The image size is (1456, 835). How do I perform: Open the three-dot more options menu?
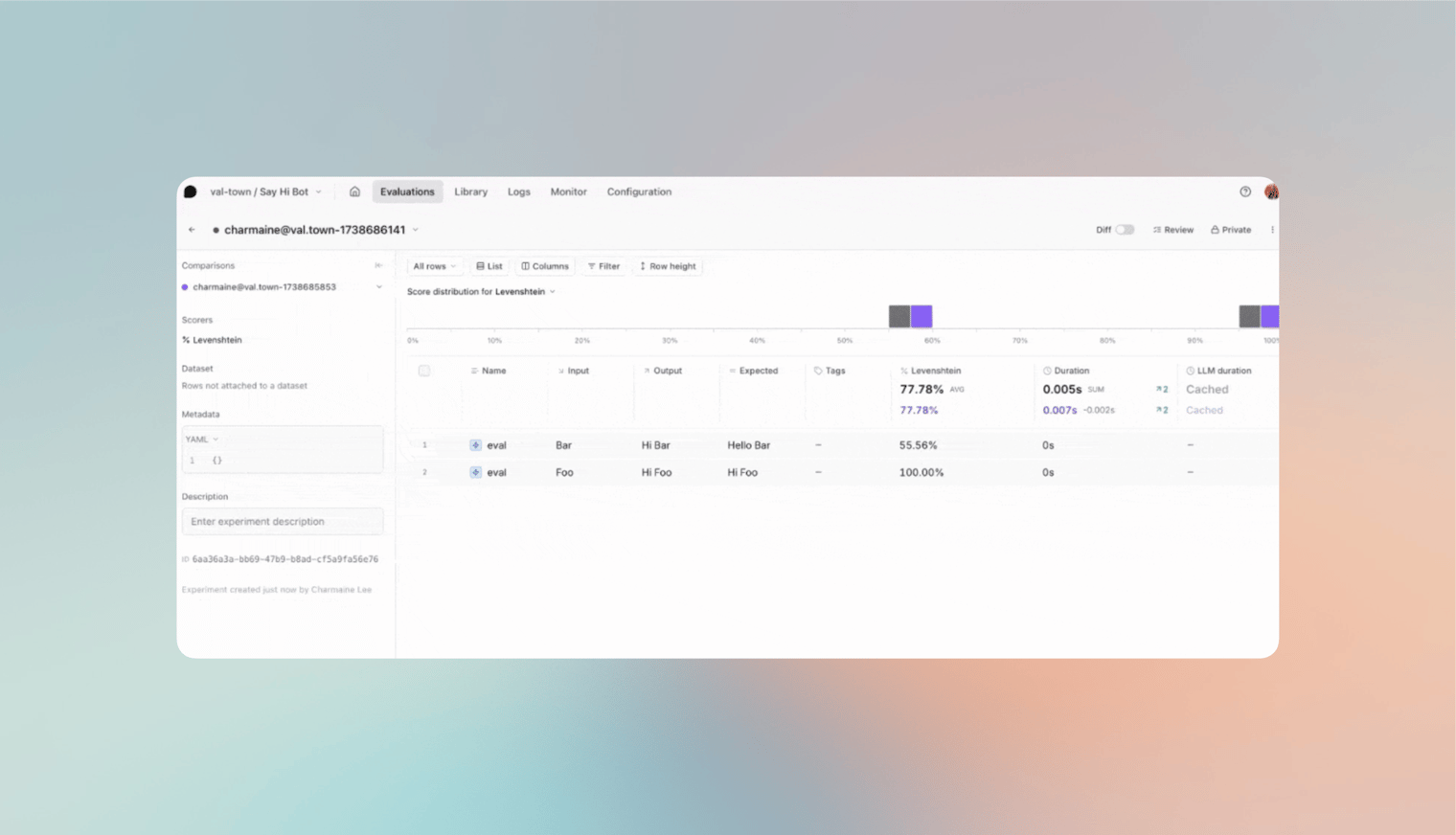pyautogui.click(x=1272, y=230)
